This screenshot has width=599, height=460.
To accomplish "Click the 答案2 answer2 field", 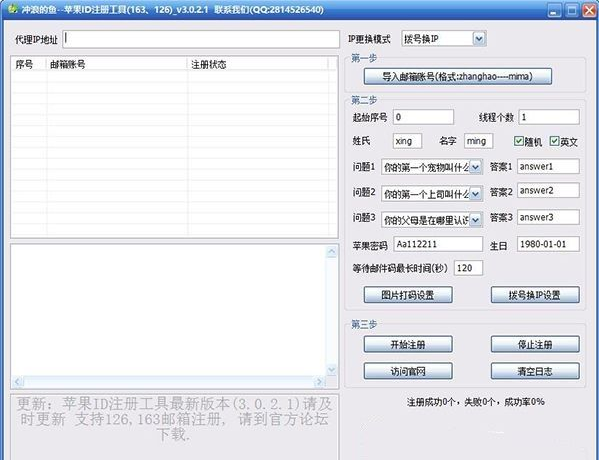I will (x=548, y=190).
